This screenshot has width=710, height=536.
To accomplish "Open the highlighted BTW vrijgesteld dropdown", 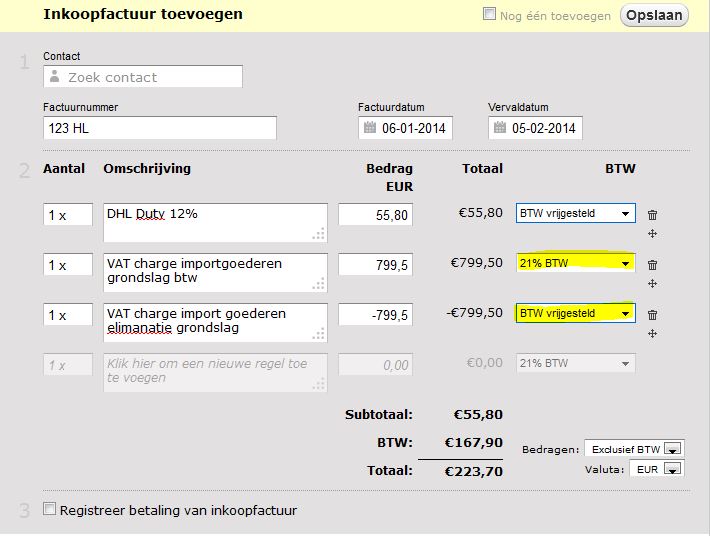I will pos(575,313).
